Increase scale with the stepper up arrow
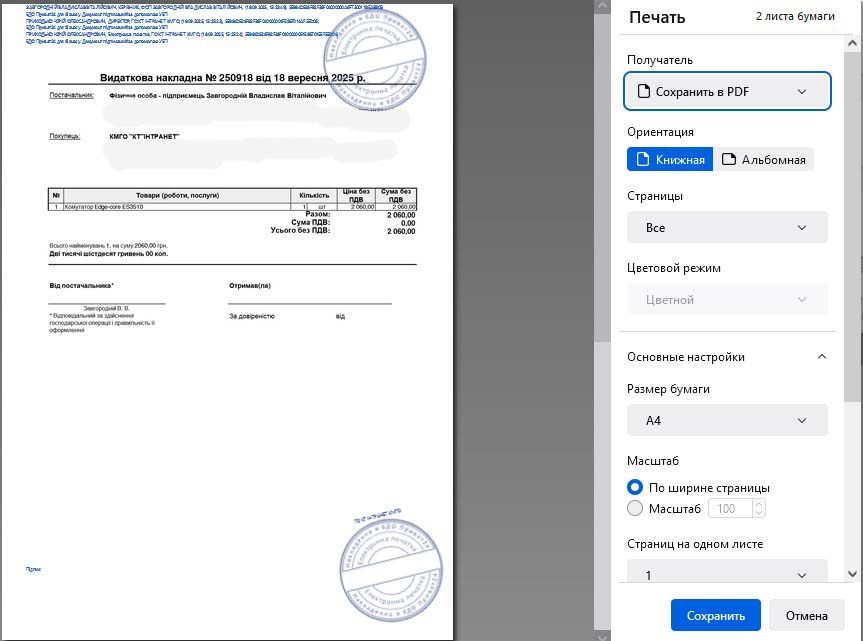This screenshot has height=641, width=863. pyautogui.click(x=759, y=503)
